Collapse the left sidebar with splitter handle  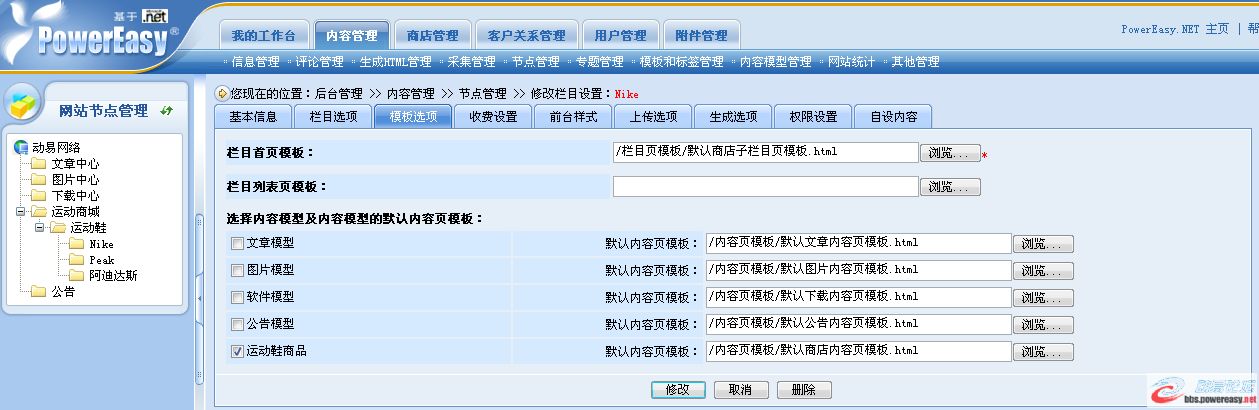pos(198,220)
